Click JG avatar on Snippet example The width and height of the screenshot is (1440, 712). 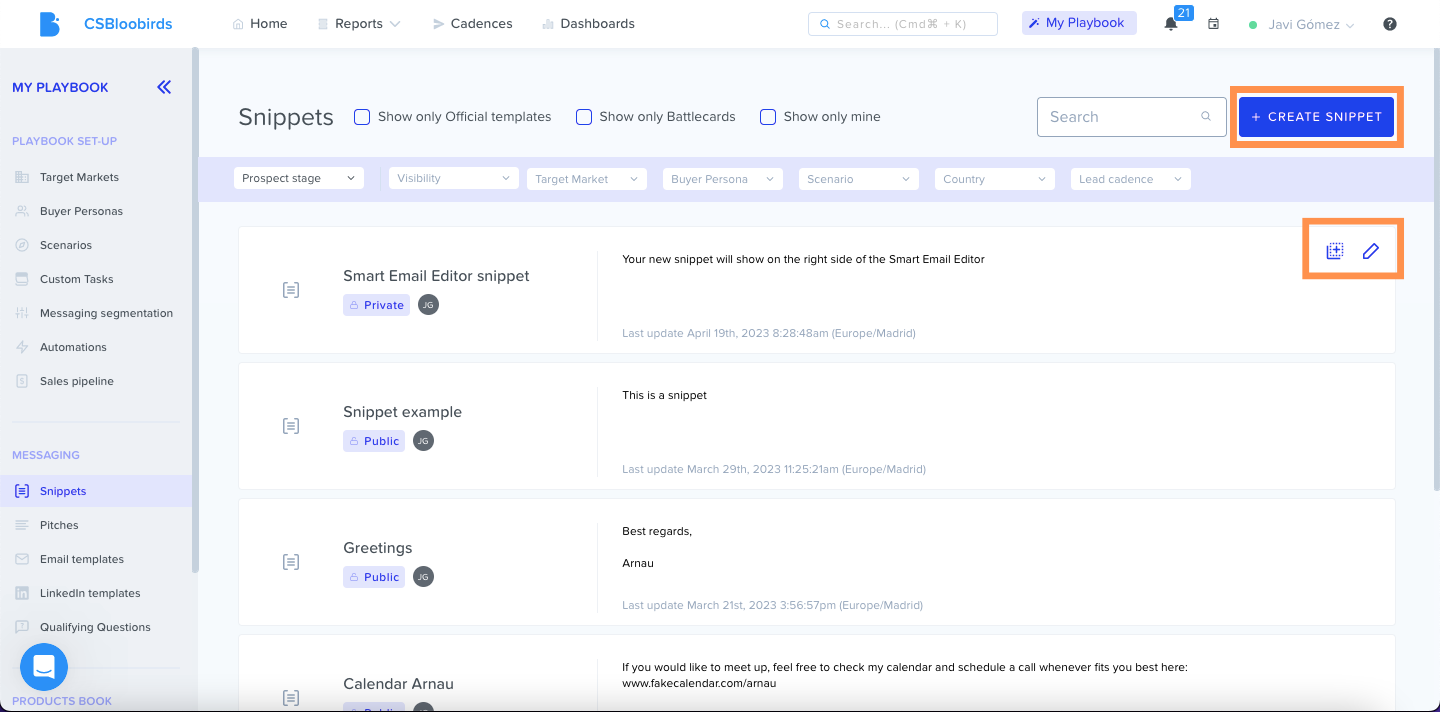pos(423,441)
